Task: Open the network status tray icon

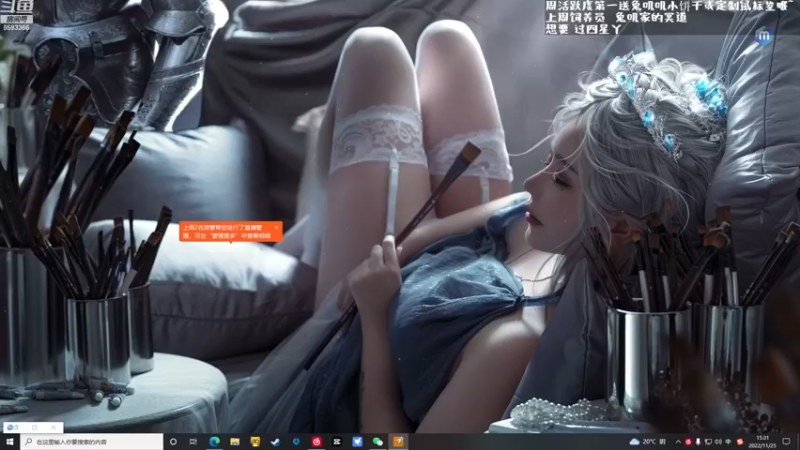Action: 708,442
